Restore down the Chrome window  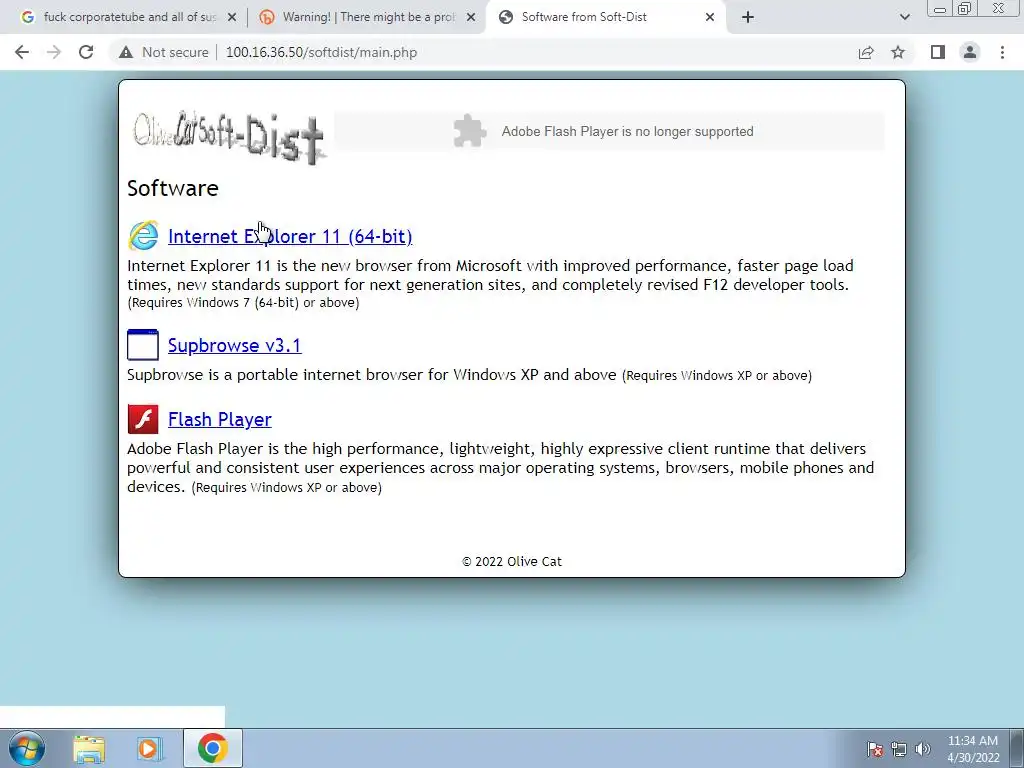964,8
